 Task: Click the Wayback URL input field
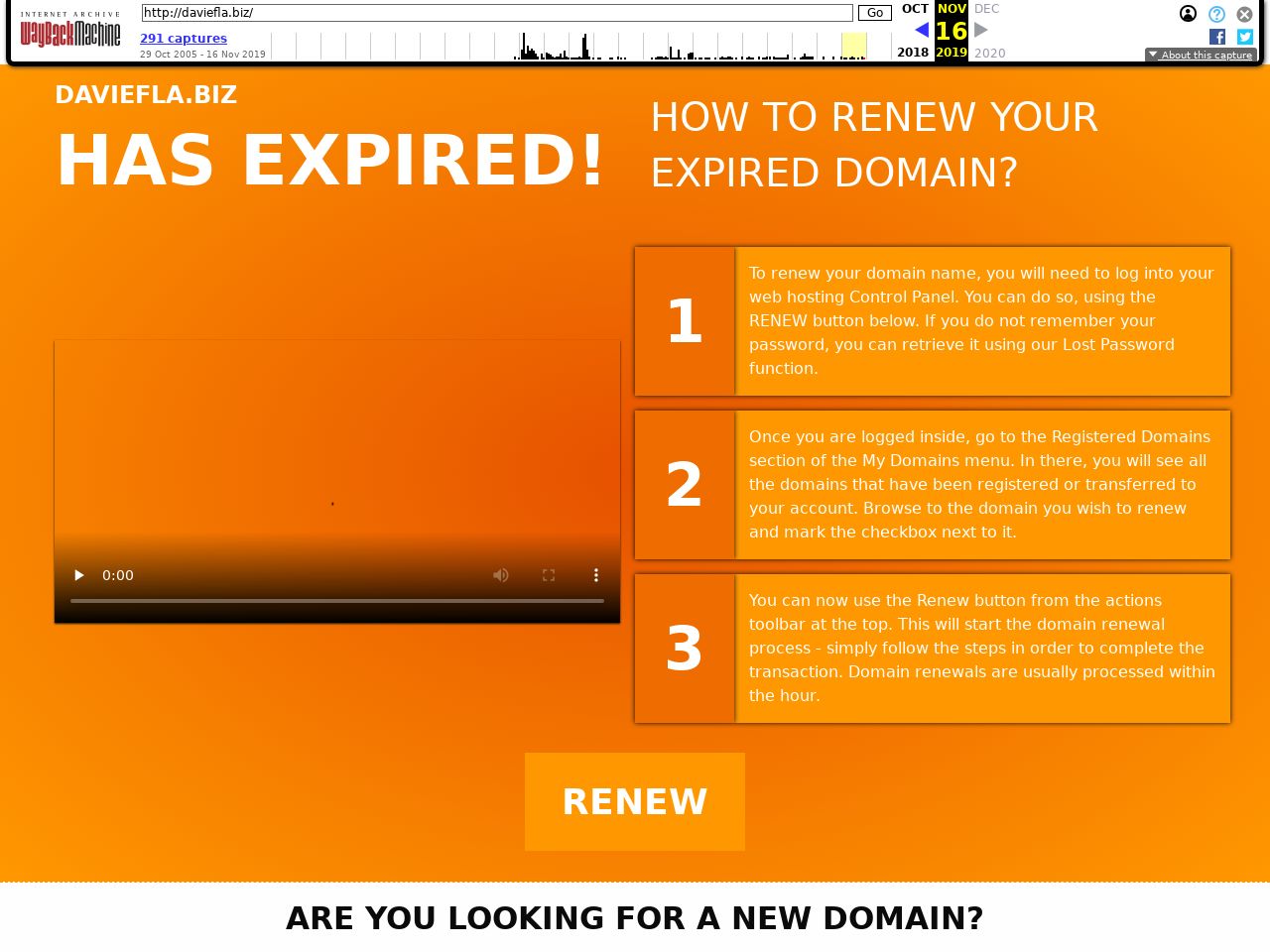(496, 13)
